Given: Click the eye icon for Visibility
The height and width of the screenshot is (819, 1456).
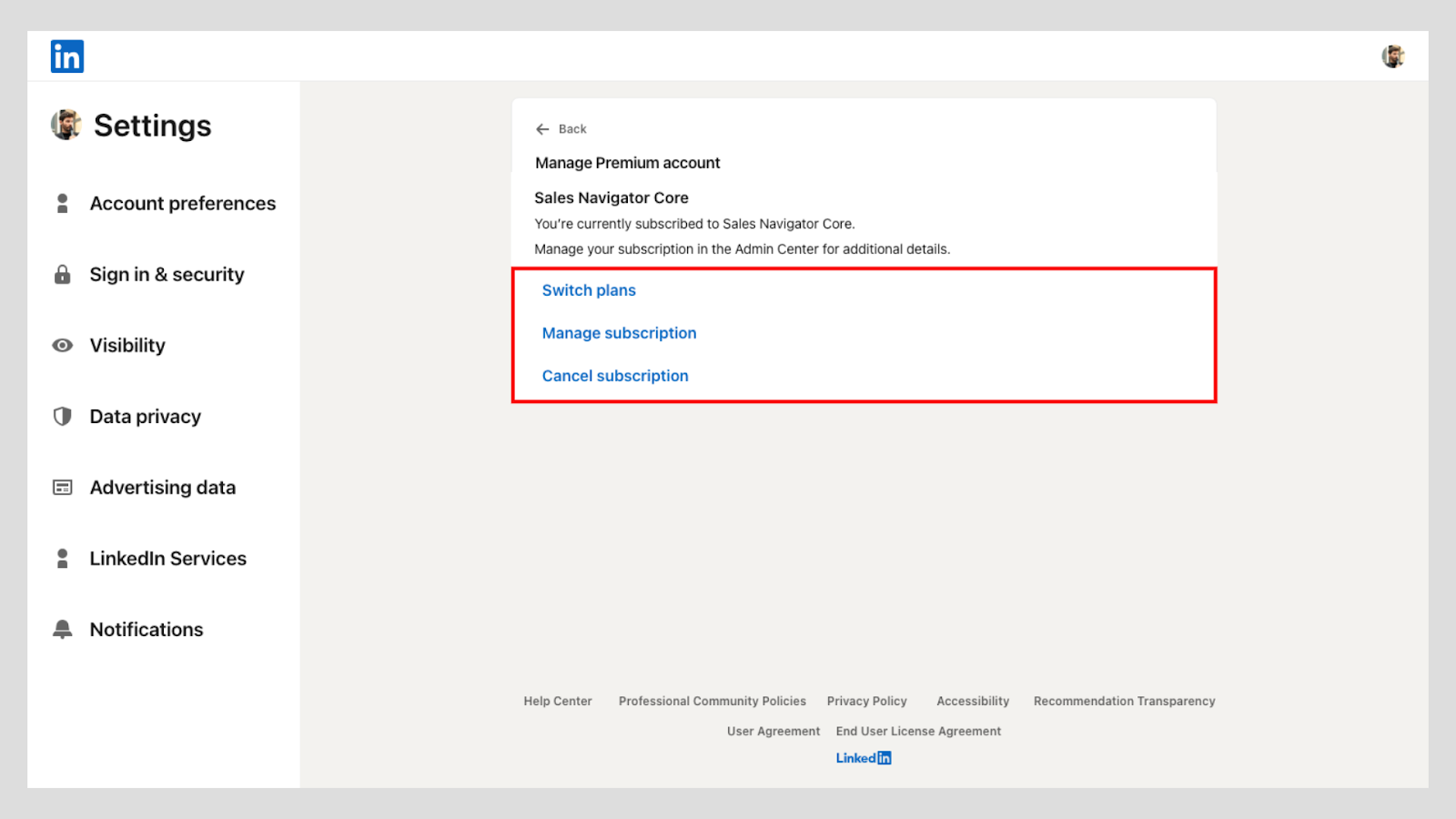Looking at the screenshot, I should 62,345.
